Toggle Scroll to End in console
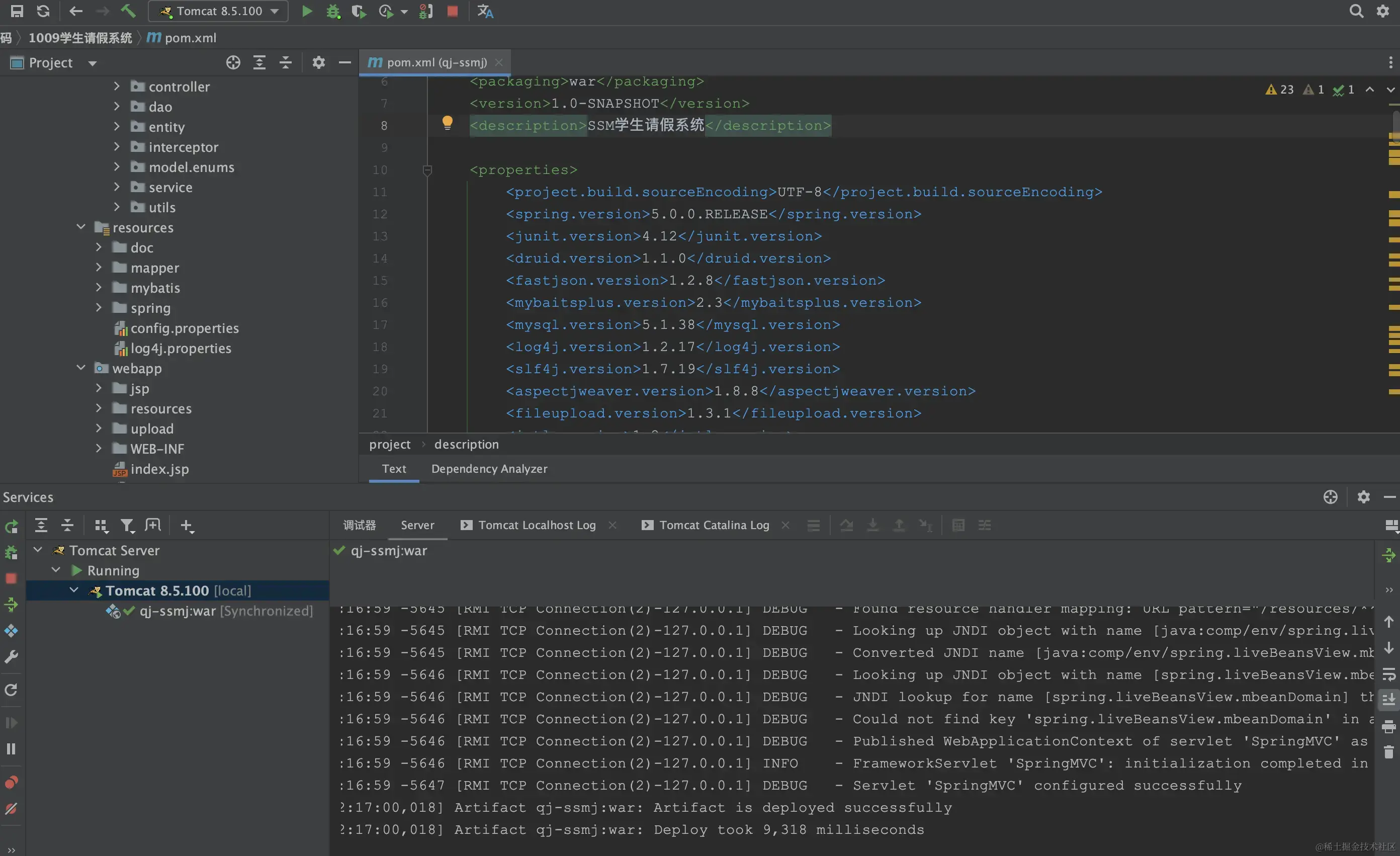This screenshot has width=1400, height=856. (1388, 699)
